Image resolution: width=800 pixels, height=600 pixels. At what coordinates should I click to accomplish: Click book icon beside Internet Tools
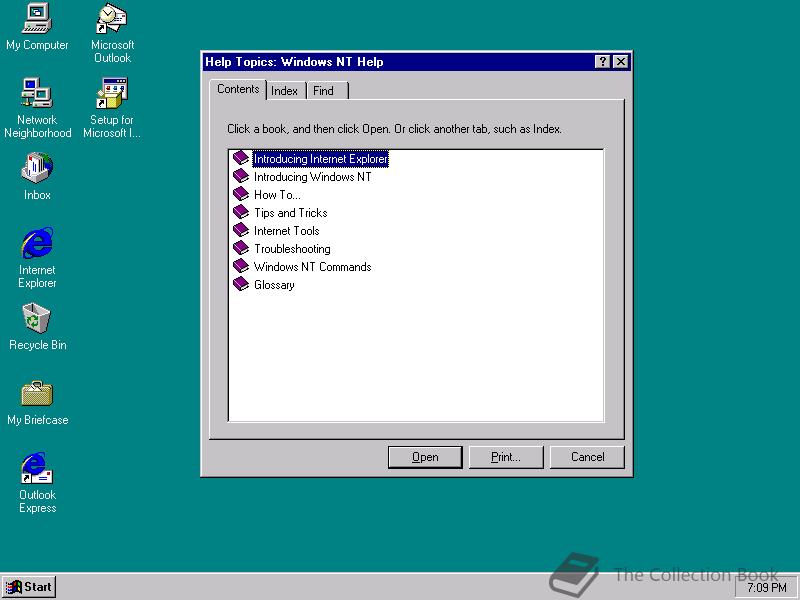click(x=241, y=230)
